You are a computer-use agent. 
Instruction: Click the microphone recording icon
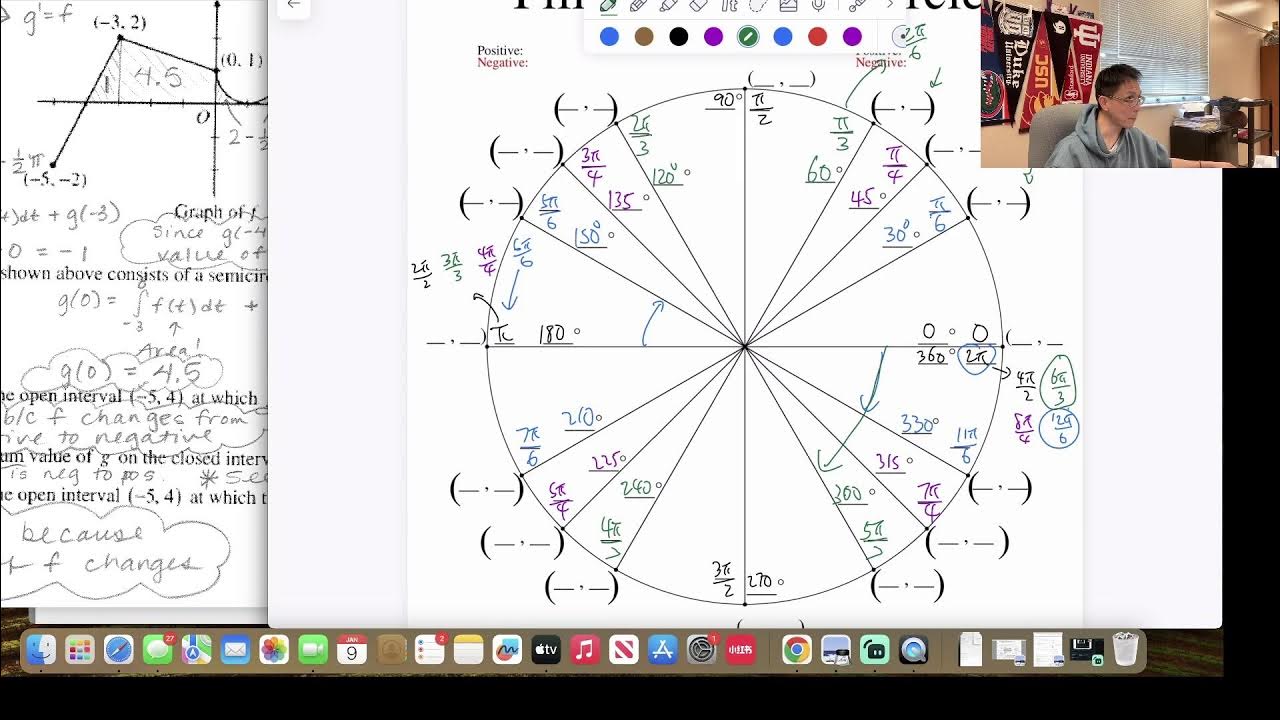[x=819, y=5]
